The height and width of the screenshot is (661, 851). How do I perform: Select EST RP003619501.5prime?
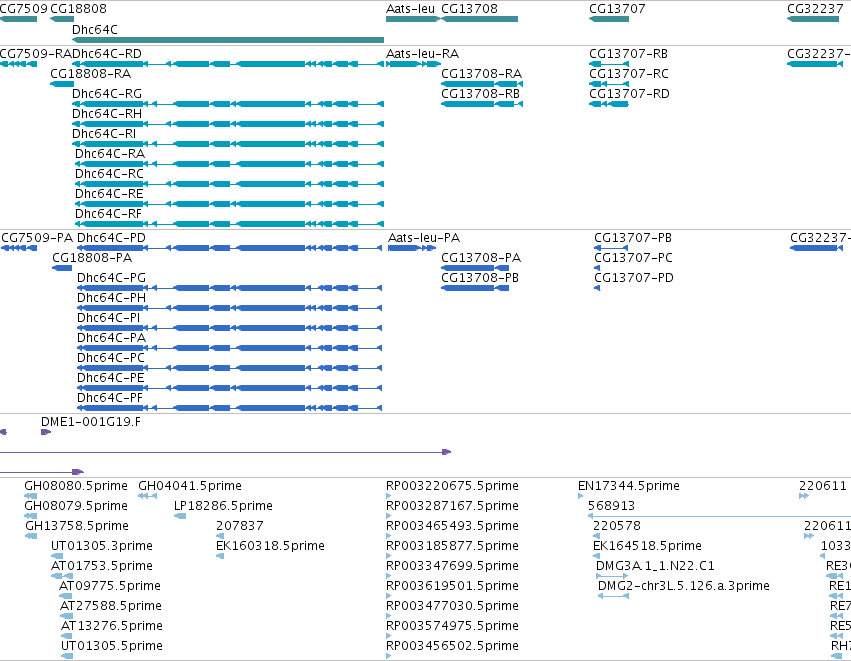[389, 596]
